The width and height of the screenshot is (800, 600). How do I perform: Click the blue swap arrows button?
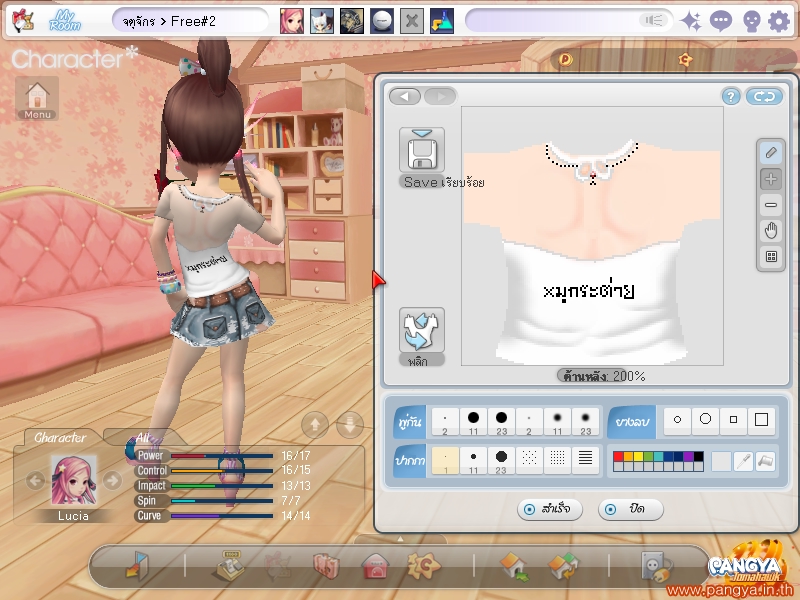764,96
